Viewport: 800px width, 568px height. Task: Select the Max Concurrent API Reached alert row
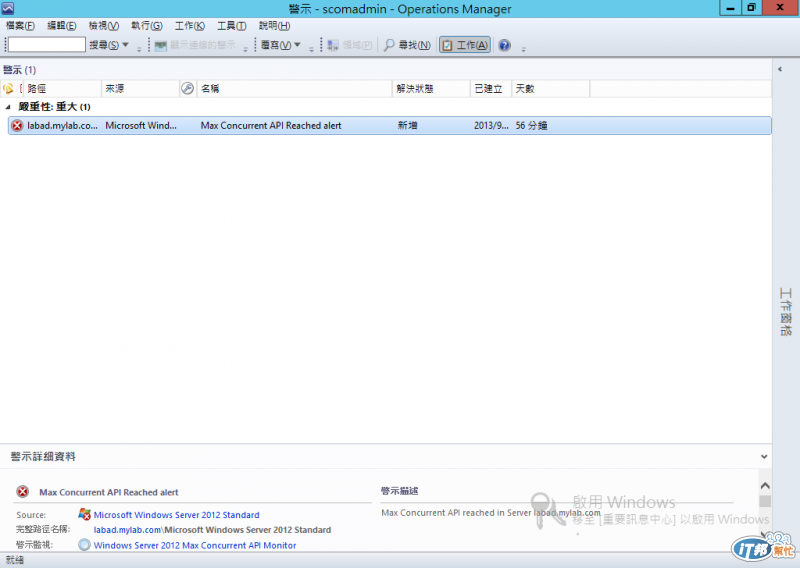coord(390,126)
